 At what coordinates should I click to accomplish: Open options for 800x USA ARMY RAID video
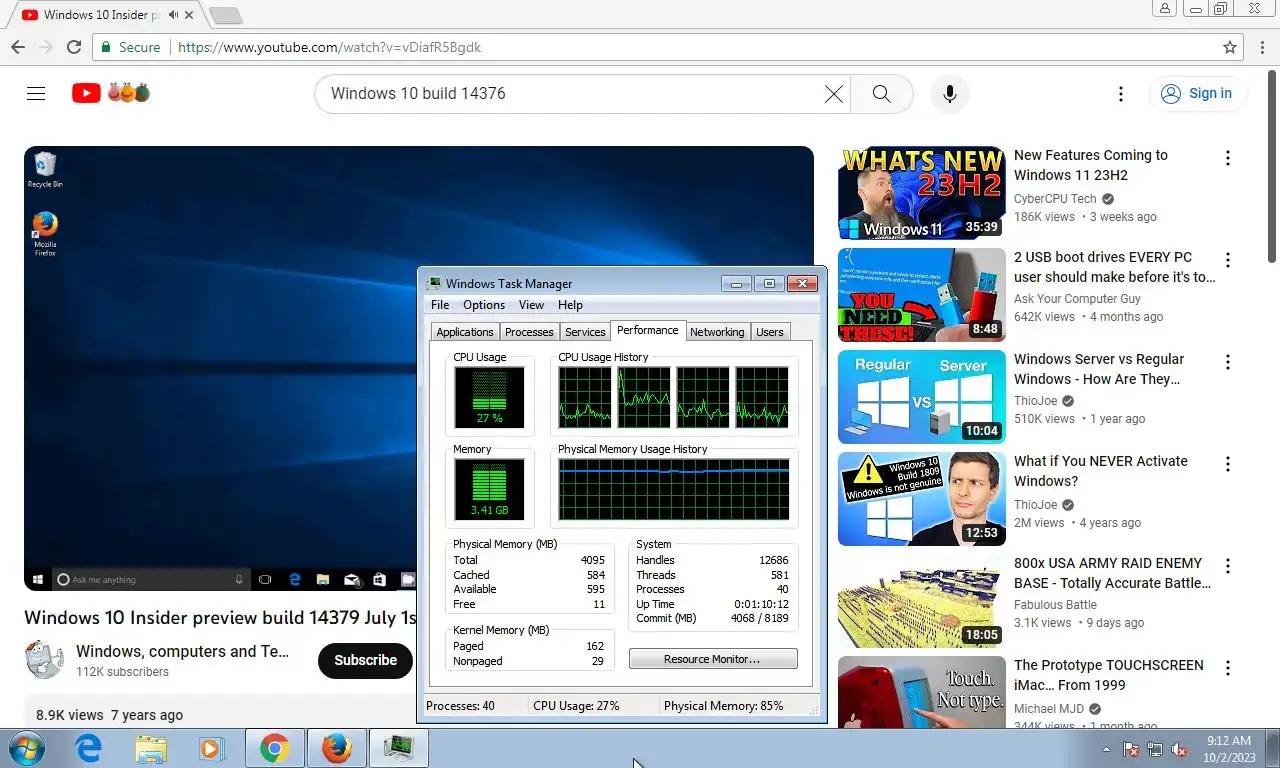1228,566
